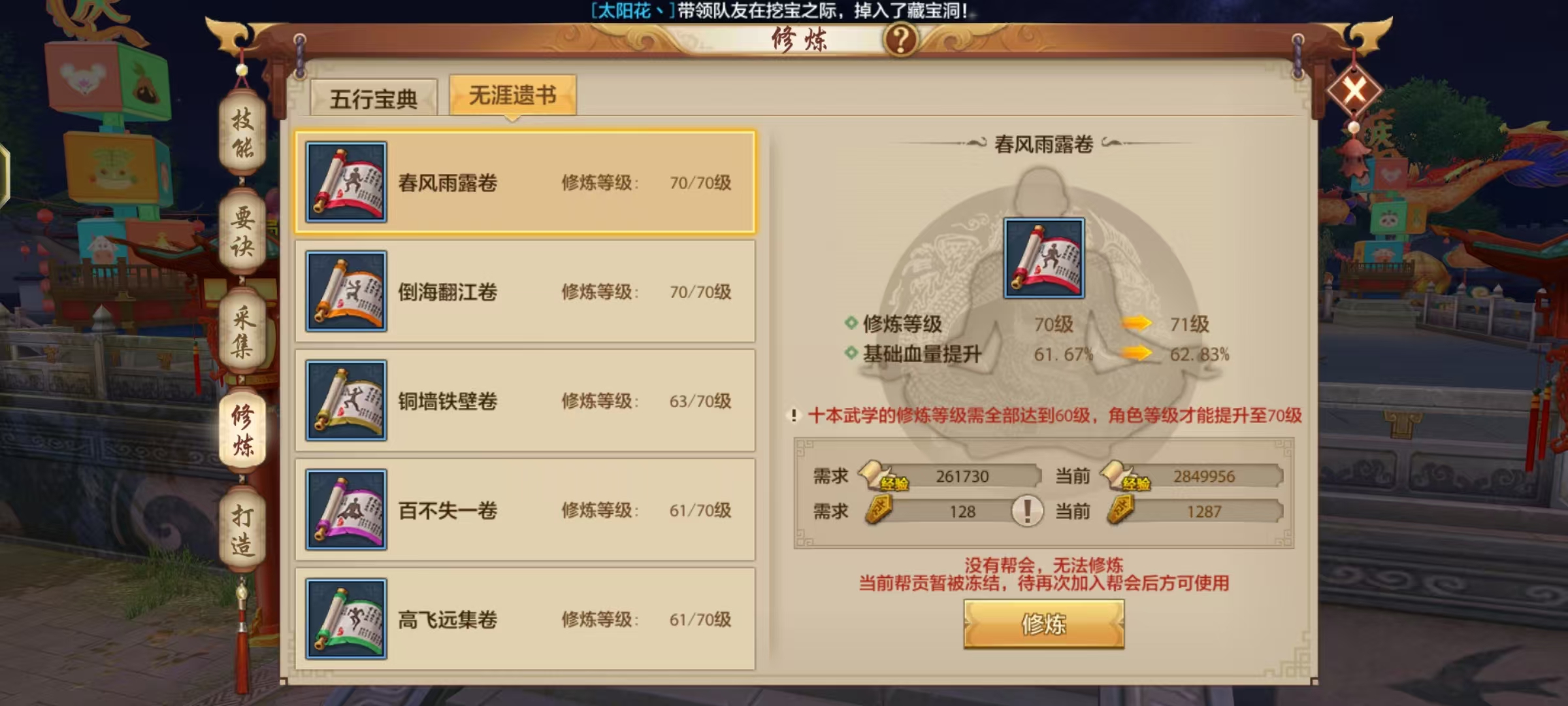
Task: Select the 铜墙铁壁卷 63/70级 row
Action: (x=525, y=401)
